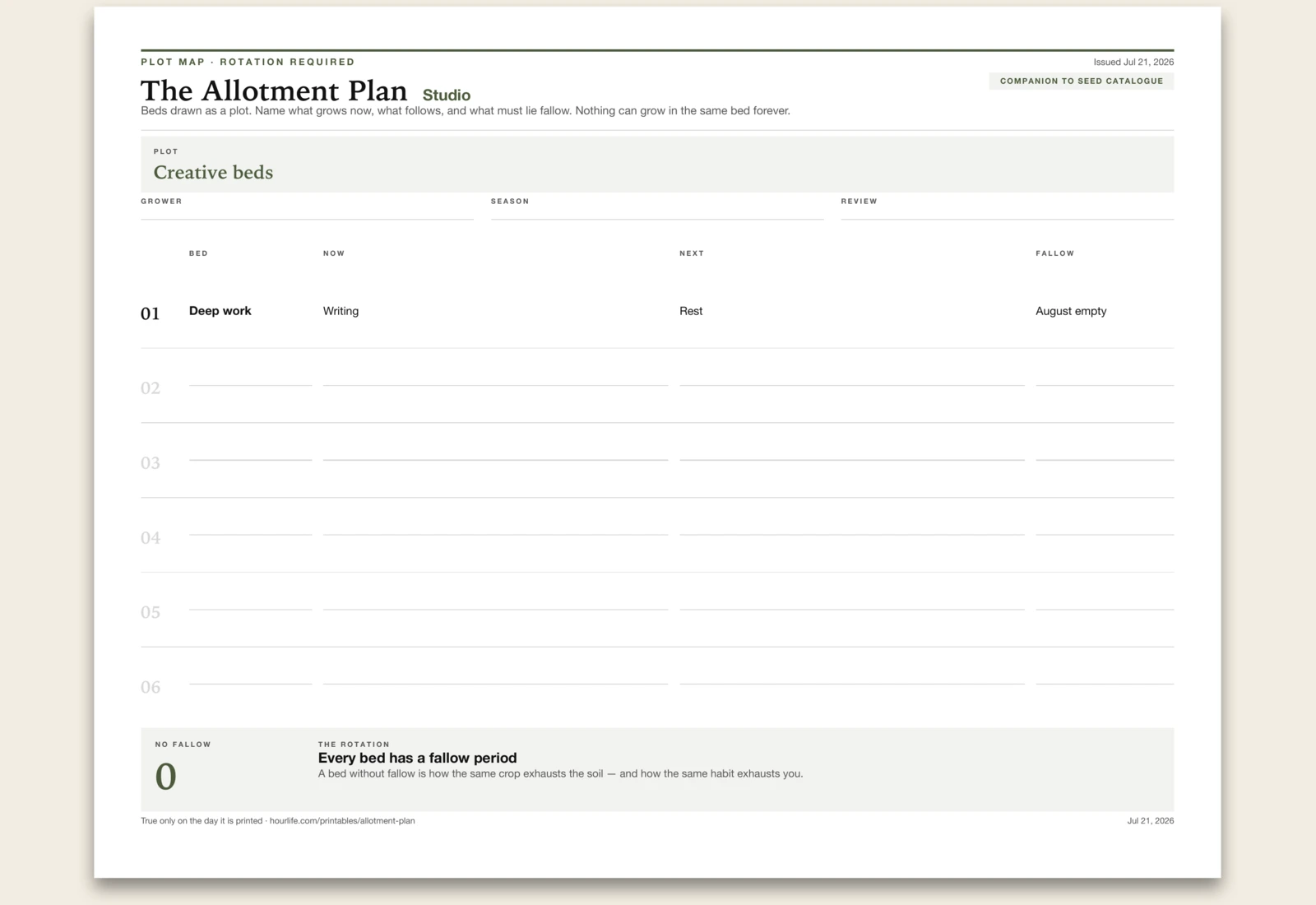
Task: Click the 'NEXT' column header
Action: point(692,253)
